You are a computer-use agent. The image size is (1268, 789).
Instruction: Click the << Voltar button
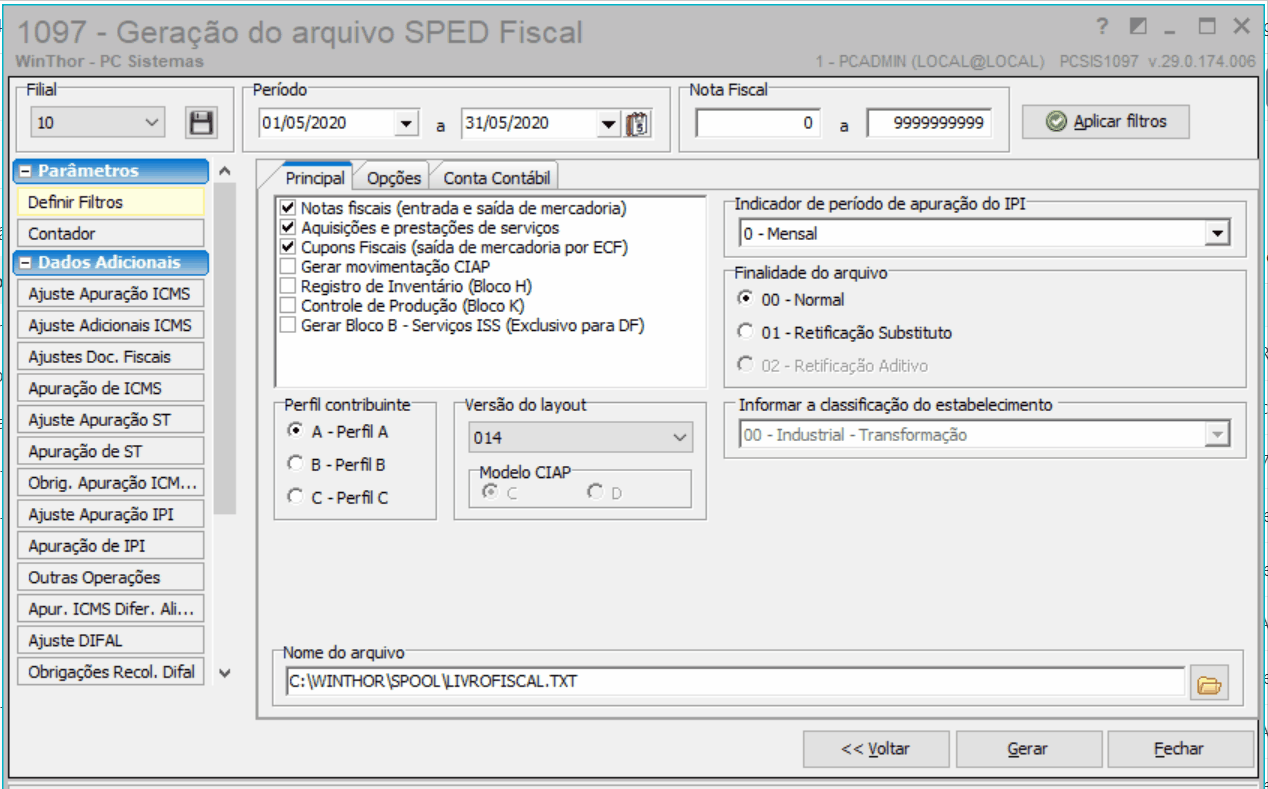point(877,749)
